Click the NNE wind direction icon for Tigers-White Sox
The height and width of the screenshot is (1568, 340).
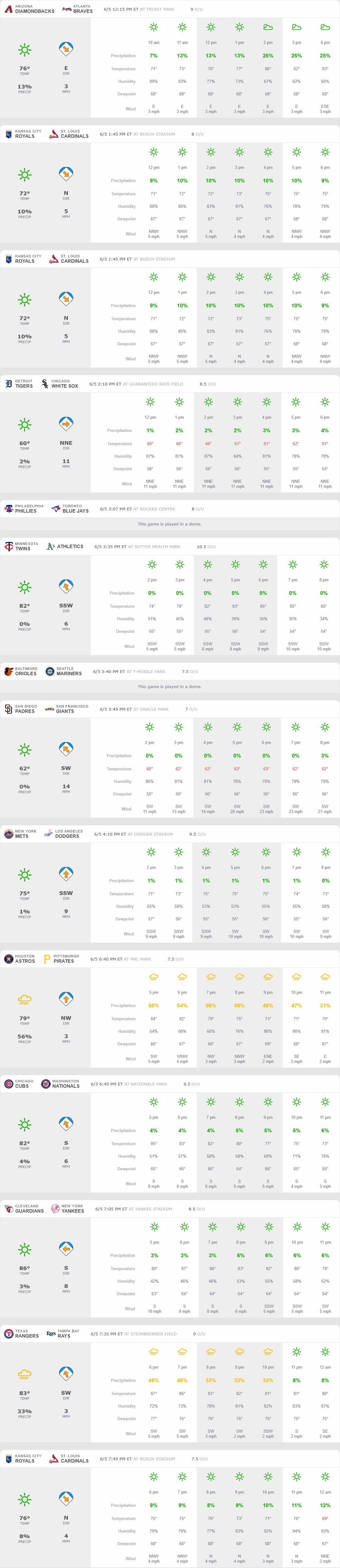point(66,424)
